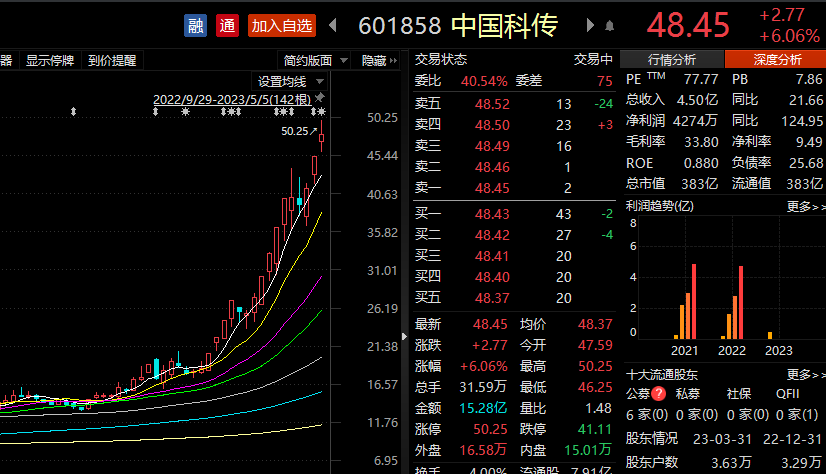Click the red 通 connect badge
Screen dimensions: 826x474
(227, 25)
